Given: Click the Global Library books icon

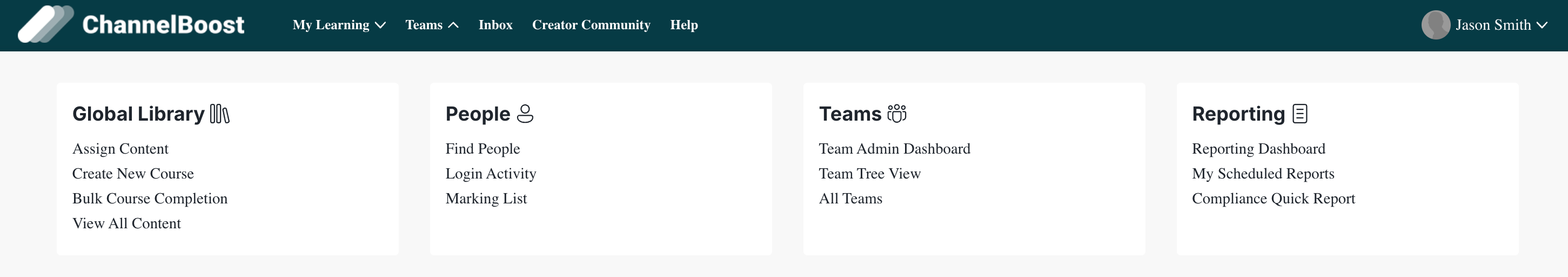Looking at the screenshot, I should [x=219, y=114].
